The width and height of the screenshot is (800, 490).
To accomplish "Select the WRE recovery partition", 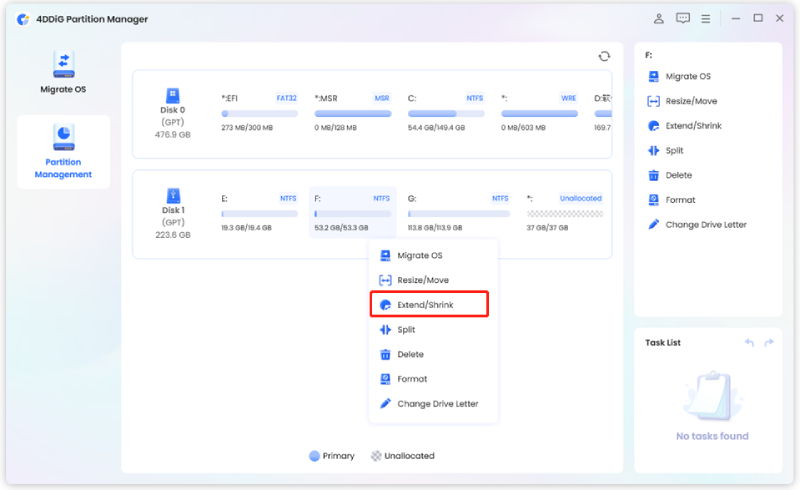I will 539,113.
